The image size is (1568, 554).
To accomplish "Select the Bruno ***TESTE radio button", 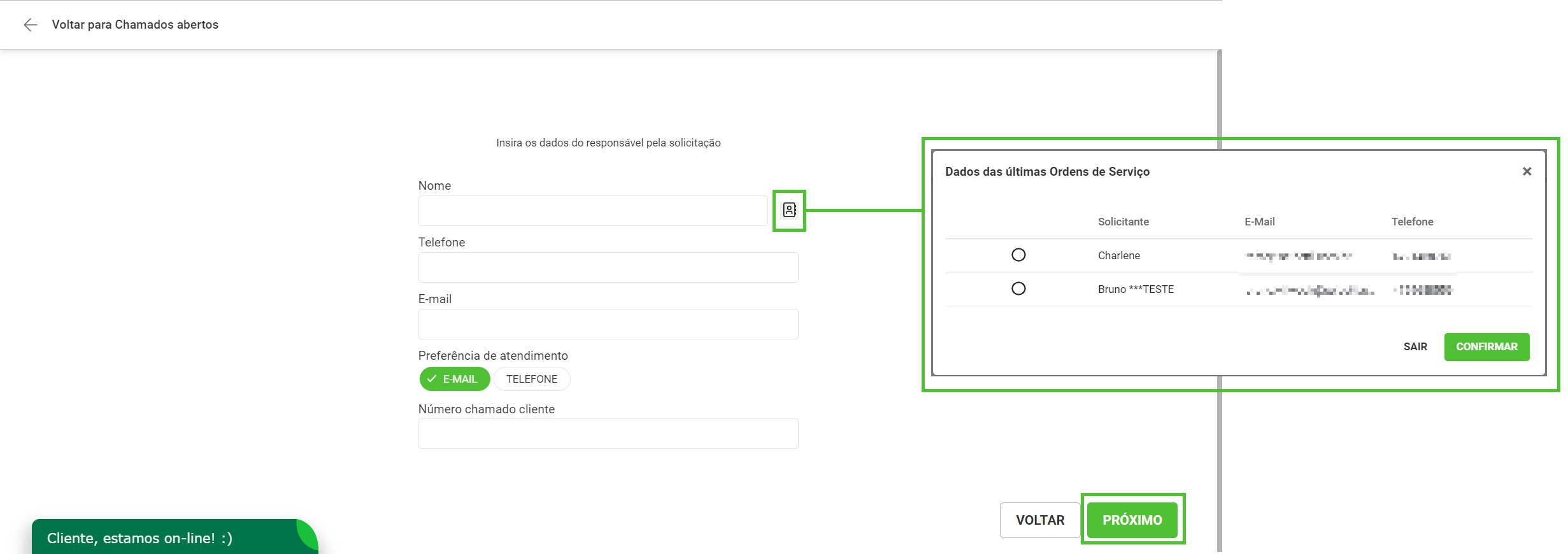I will tap(1018, 288).
